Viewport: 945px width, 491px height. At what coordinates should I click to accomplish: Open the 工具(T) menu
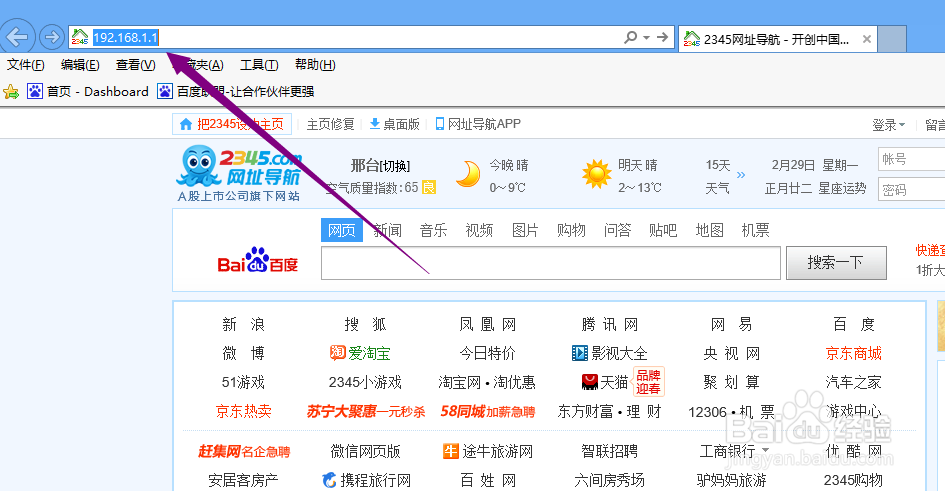point(259,64)
